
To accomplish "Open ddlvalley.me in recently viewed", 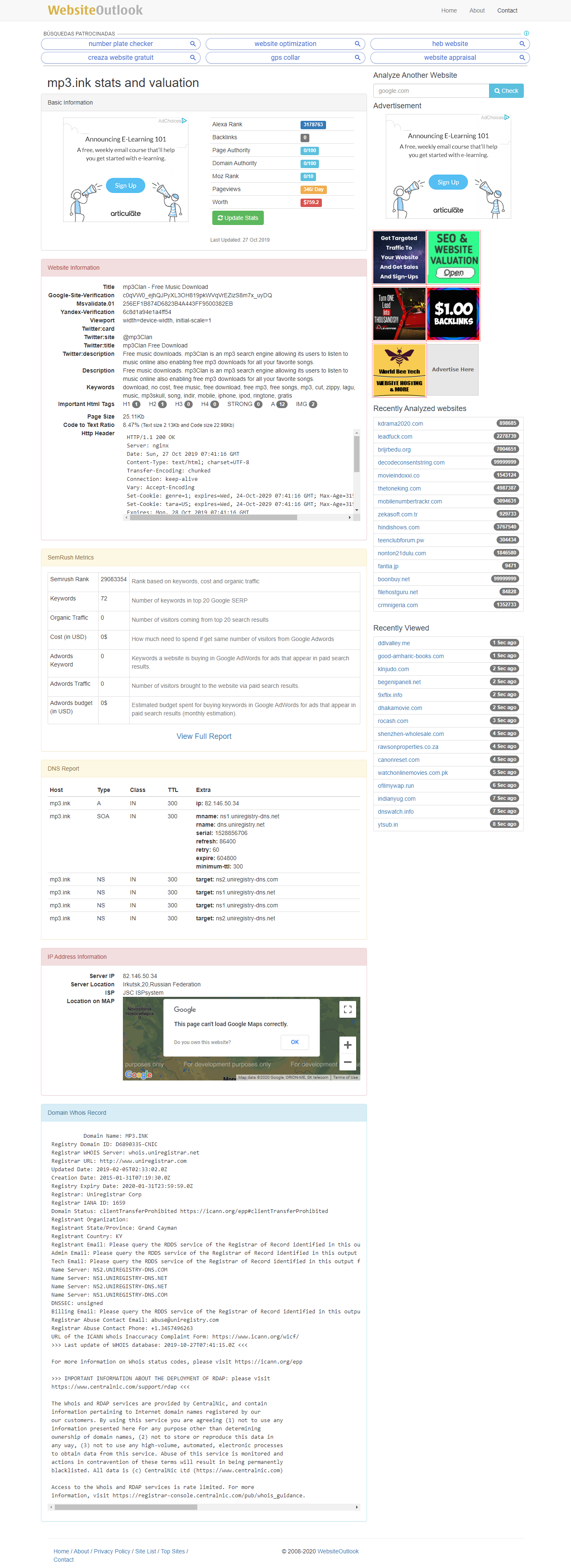I will click(x=393, y=644).
